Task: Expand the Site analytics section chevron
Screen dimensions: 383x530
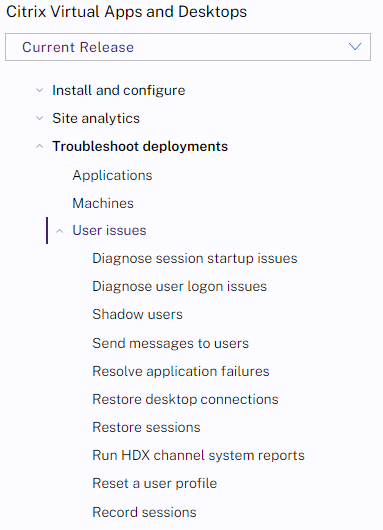Action: tap(40, 118)
